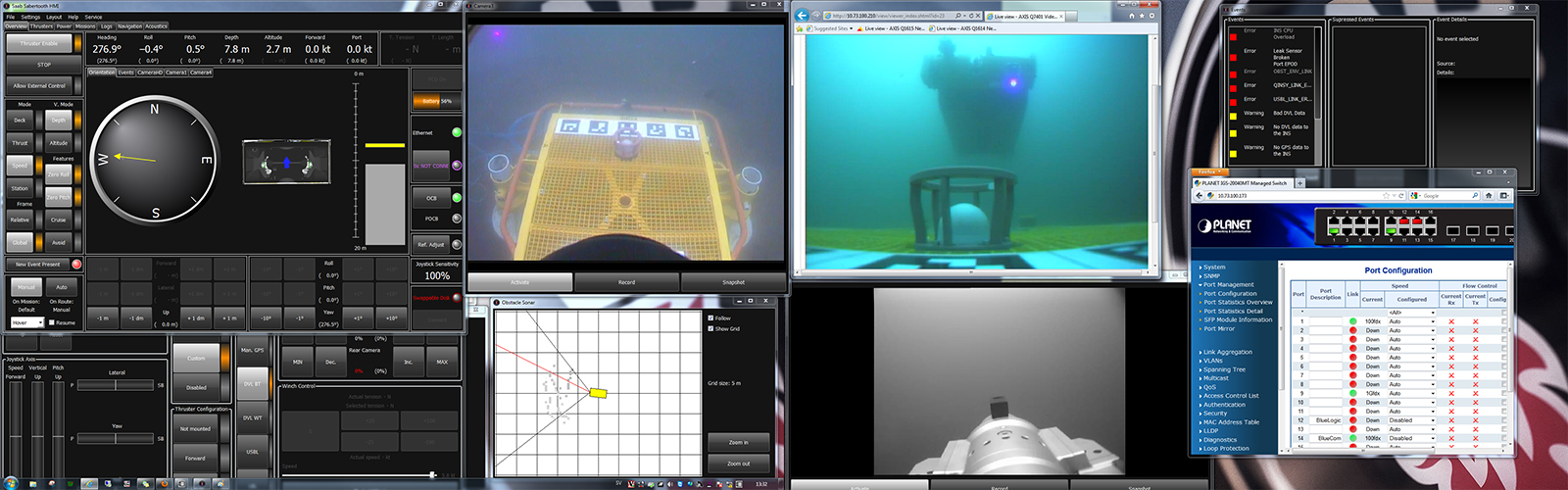Click the Lateral joystick axis slider
Screen dimensions: 1568x490
tap(116, 385)
